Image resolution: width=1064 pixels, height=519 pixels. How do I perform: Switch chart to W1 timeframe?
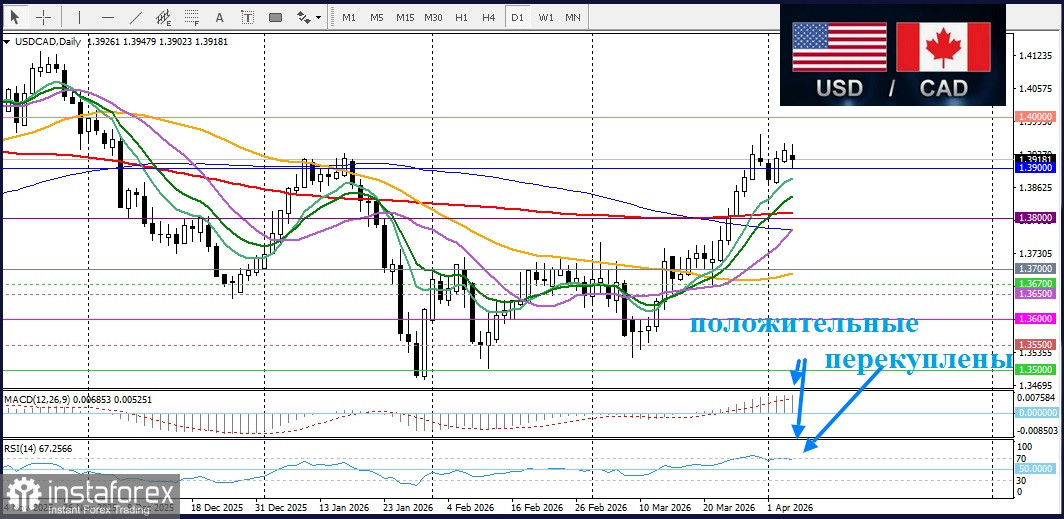[545, 17]
